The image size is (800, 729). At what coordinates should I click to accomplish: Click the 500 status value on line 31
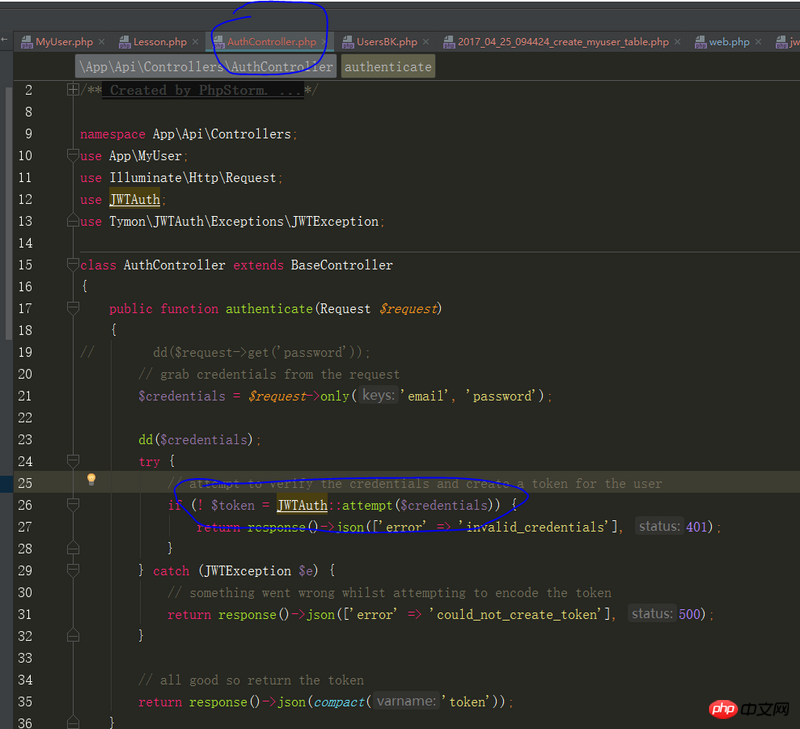(689, 614)
